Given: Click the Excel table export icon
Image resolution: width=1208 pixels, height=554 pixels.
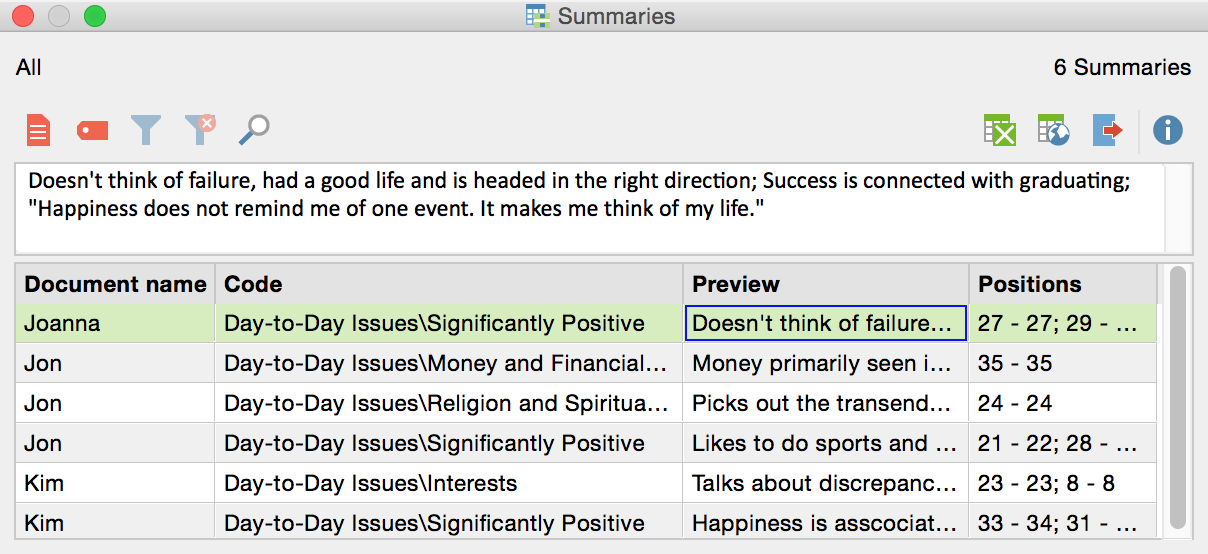Looking at the screenshot, I should [x=1000, y=130].
